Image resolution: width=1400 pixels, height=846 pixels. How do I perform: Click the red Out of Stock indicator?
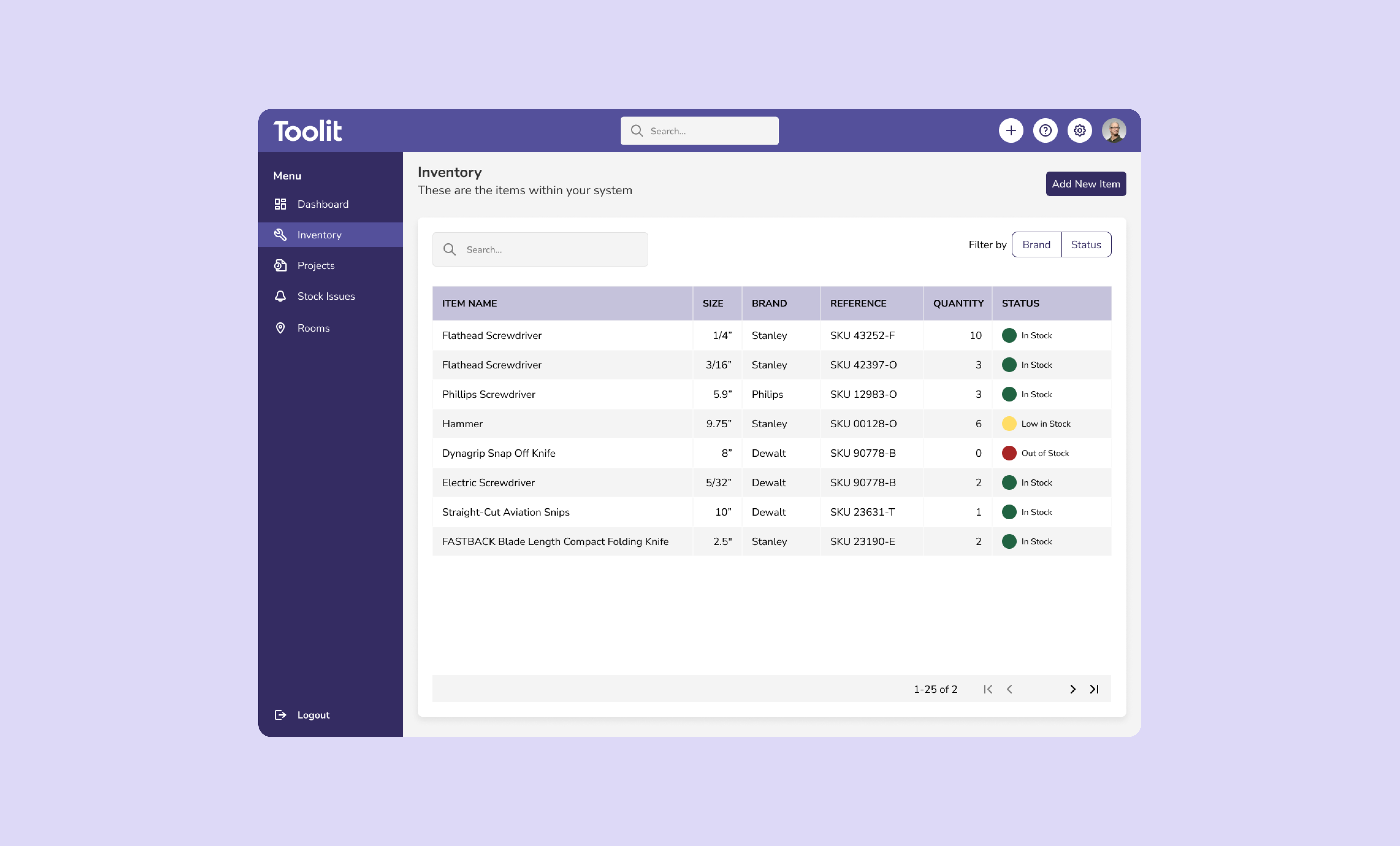click(x=1008, y=453)
